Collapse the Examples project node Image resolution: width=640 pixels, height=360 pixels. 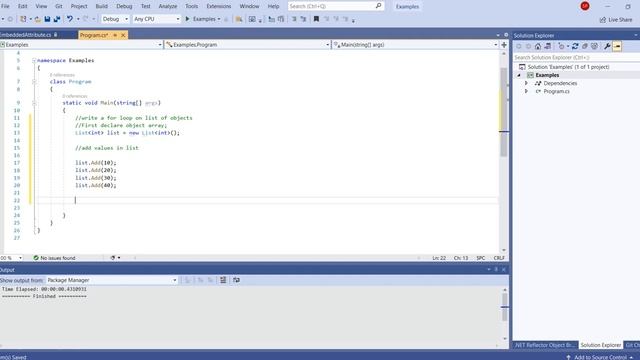tap(519, 76)
